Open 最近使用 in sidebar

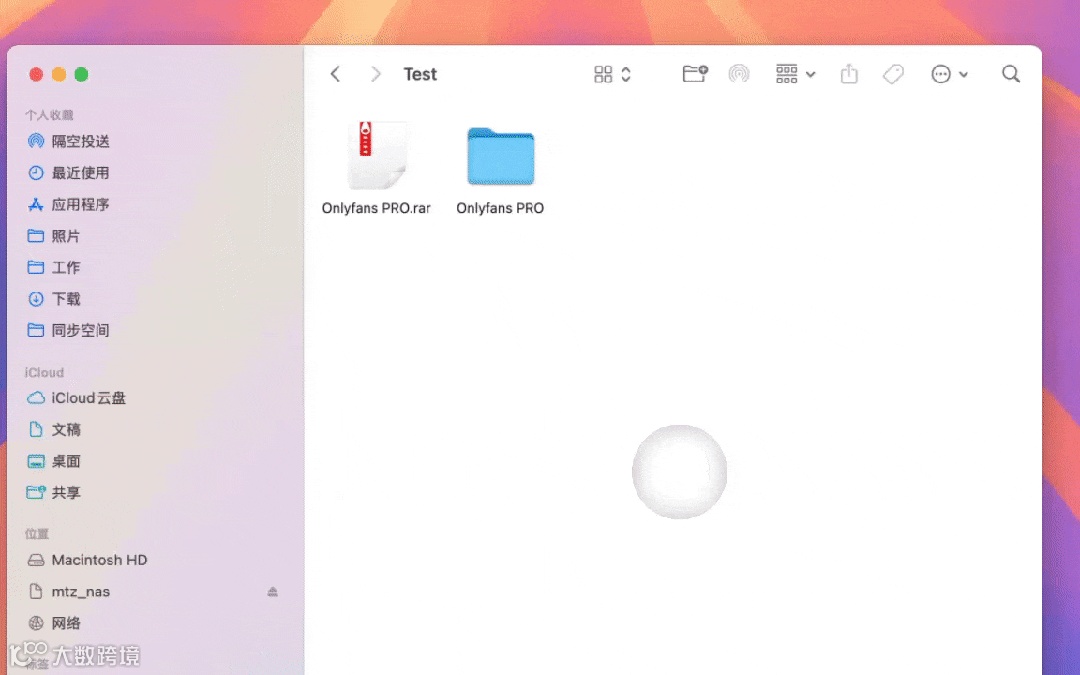click(x=68, y=173)
